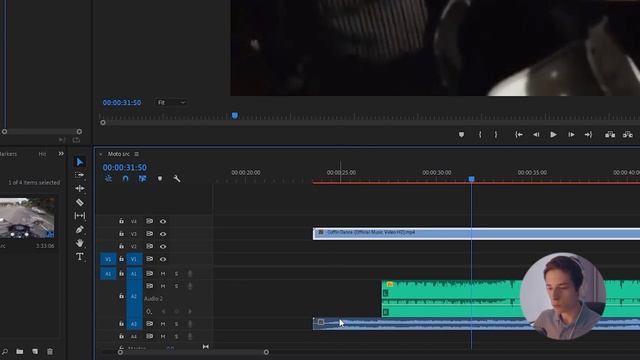This screenshot has width=640, height=360.
Task: Expand hidden panel tabs chevron
Action: [x=61, y=154]
